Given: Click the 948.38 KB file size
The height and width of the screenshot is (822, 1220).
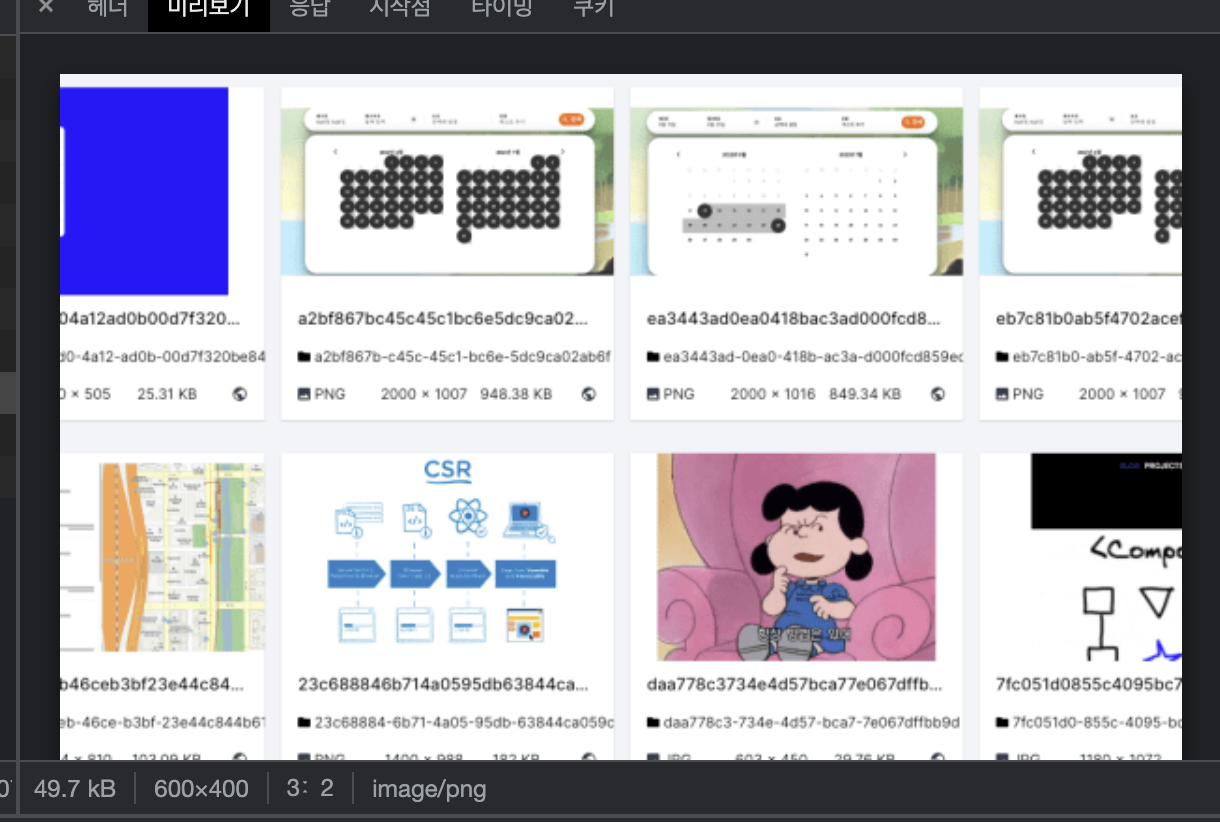Looking at the screenshot, I should point(516,394).
